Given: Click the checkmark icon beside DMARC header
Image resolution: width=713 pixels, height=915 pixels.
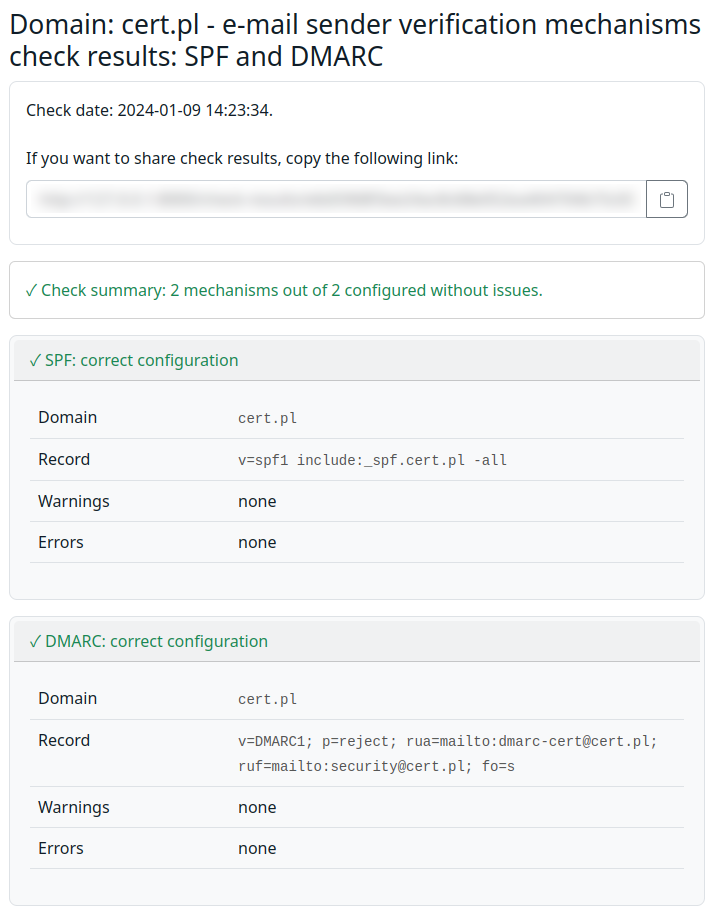Looking at the screenshot, I should [35, 641].
